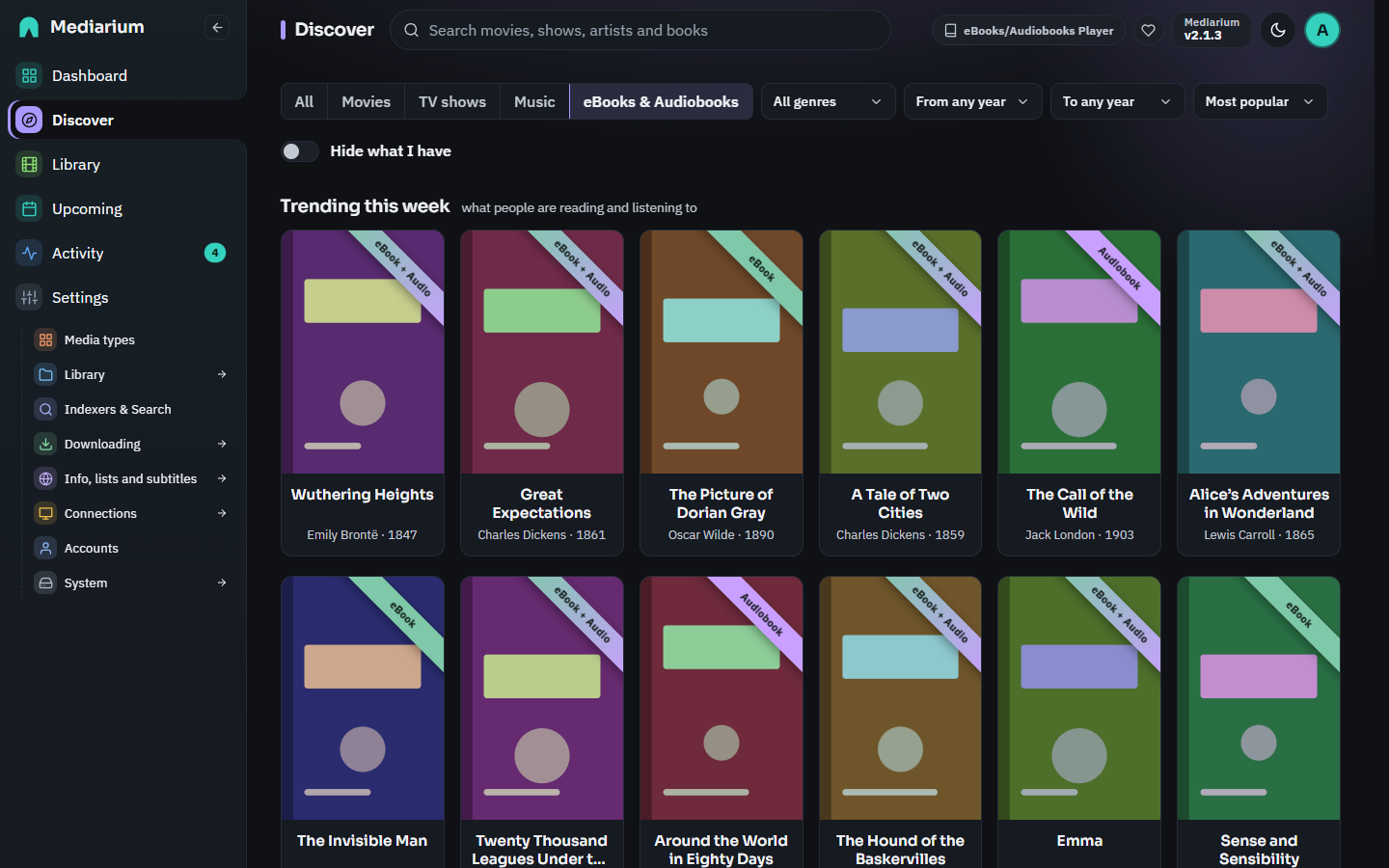Image resolution: width=1389 pixels, height=868 pixels.
Task: Open The Invisible Man book cover
Action: [x=363, y=698]
